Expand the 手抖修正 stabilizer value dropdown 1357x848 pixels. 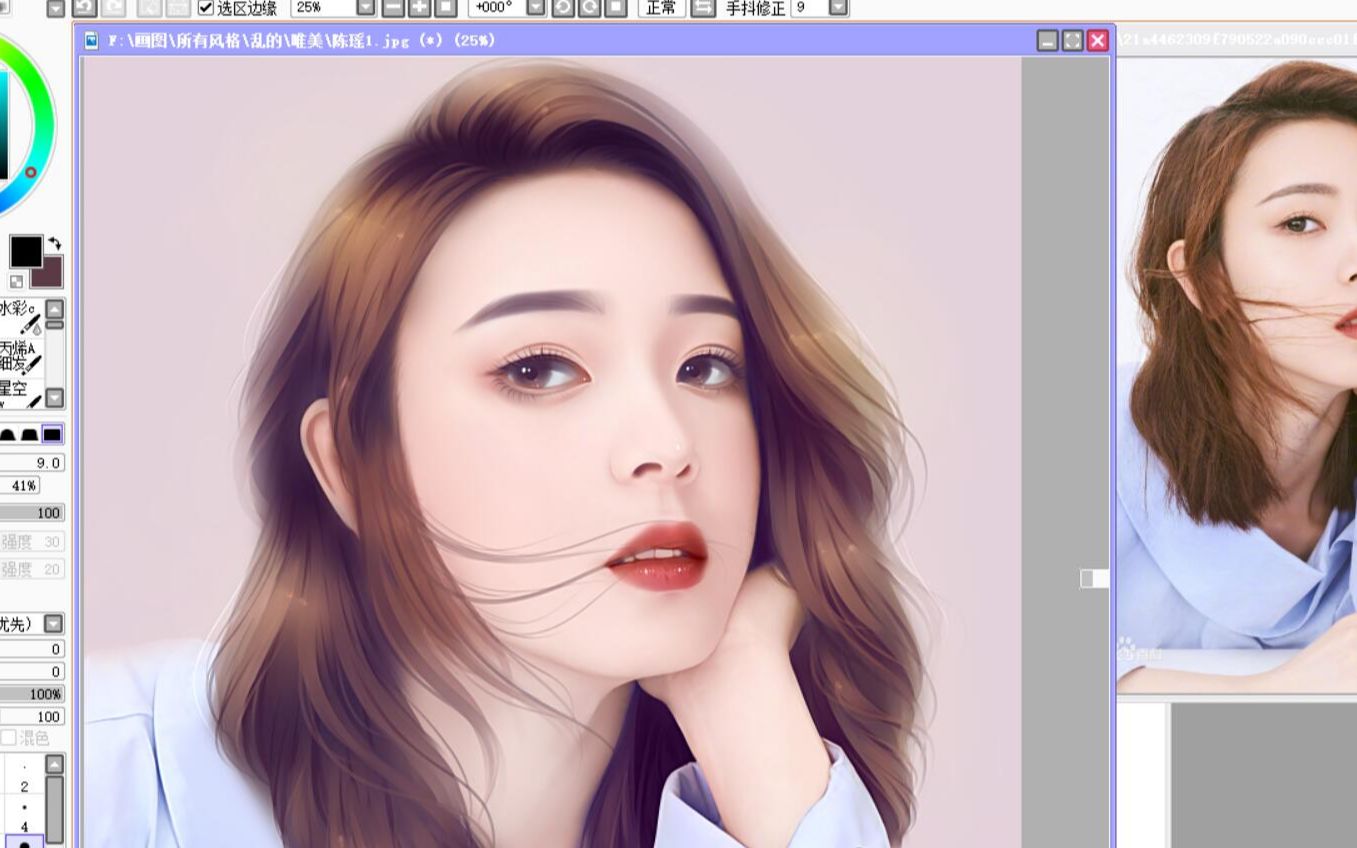[838, 8]
